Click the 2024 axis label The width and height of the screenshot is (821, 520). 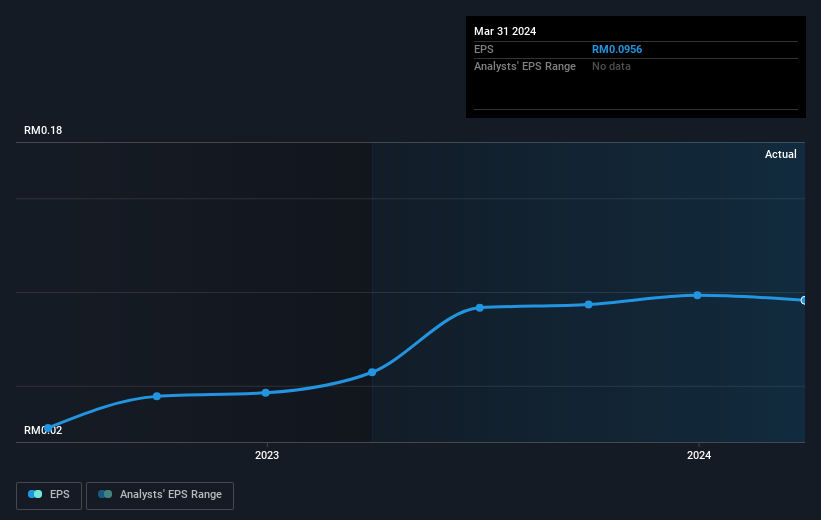tap(699, 455)
